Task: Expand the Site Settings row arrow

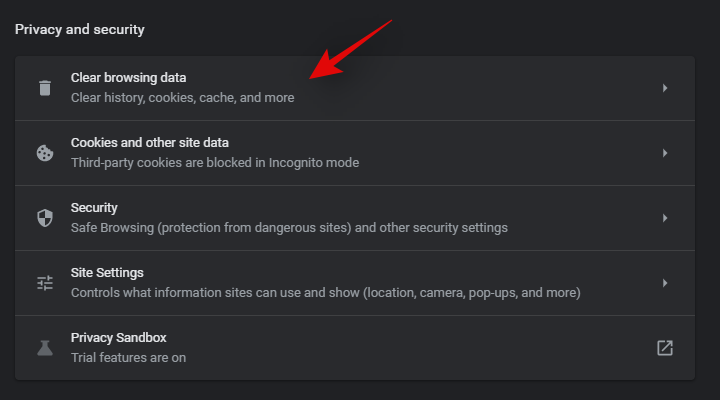Action: click(x=665, y=283)
